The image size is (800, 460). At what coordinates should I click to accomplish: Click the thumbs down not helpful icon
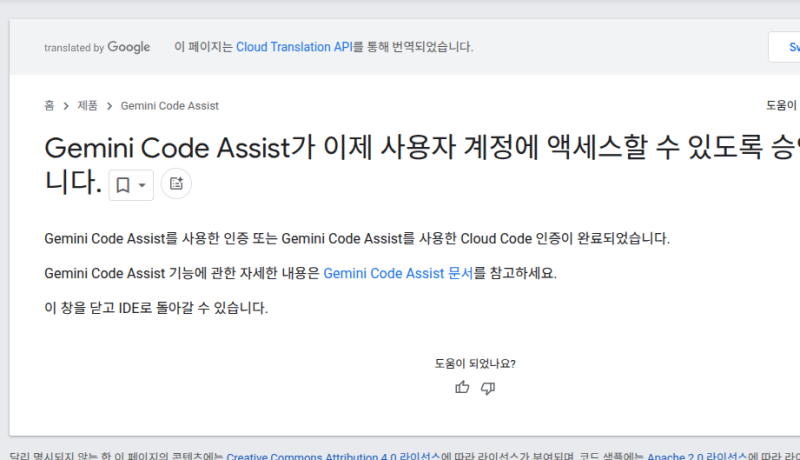(x=488, y=388)
